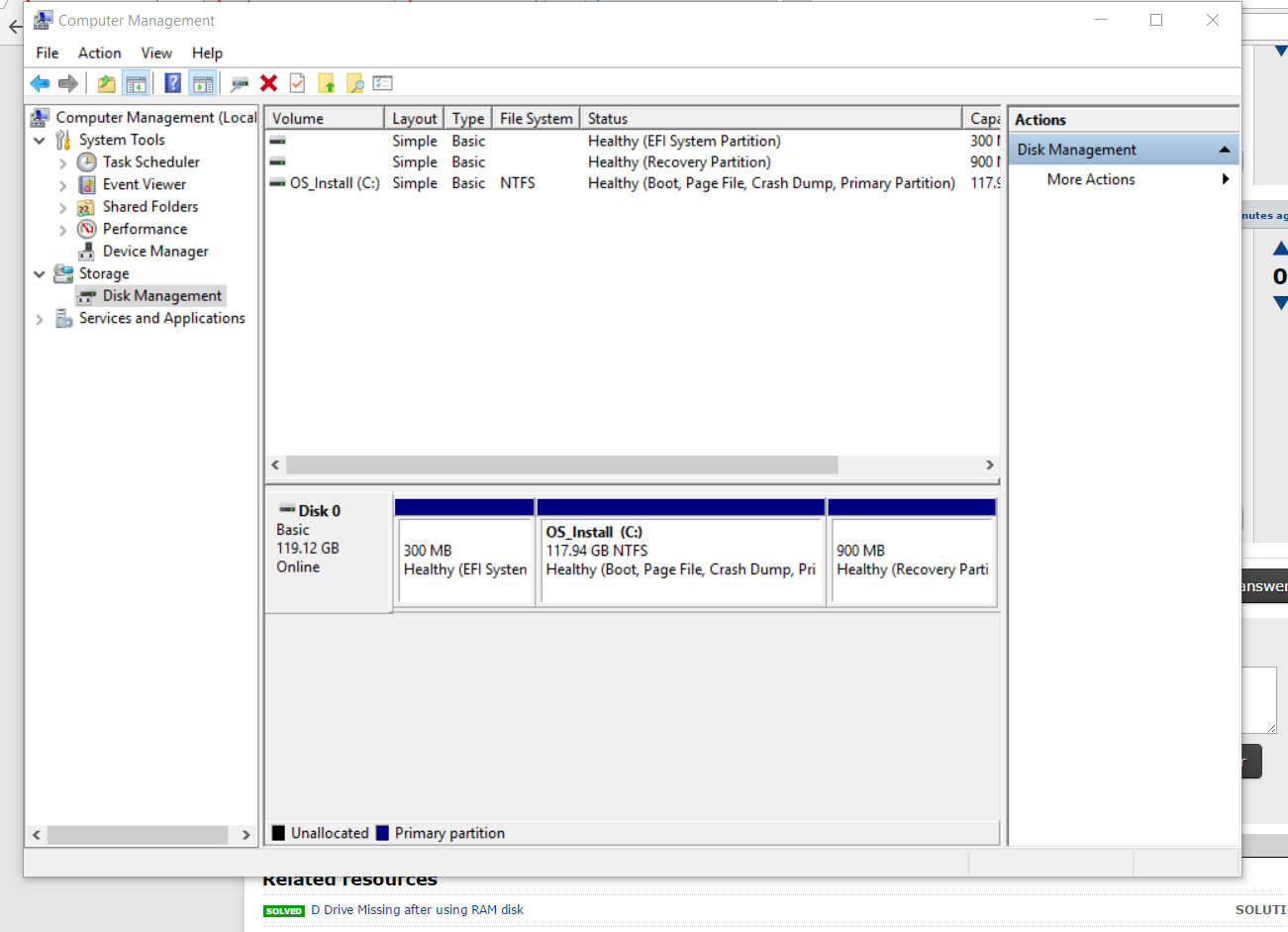Toggle the Show/Hide Console Tree icon
1288x932 pixels.
[x=137, y=84]
